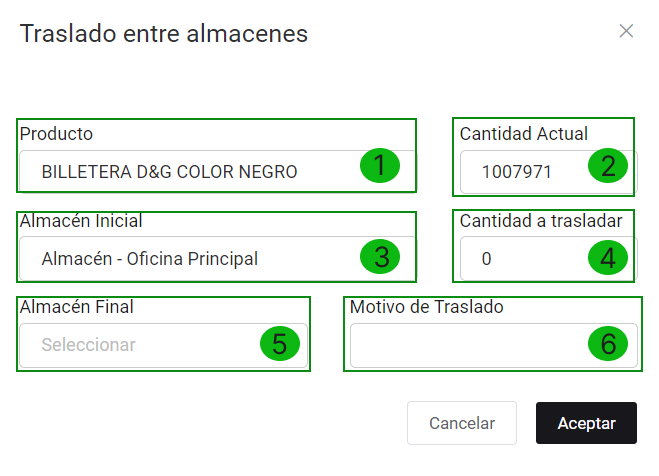
Task: Click the Cantidad a trasladar label
Action: tap(541, 220)
